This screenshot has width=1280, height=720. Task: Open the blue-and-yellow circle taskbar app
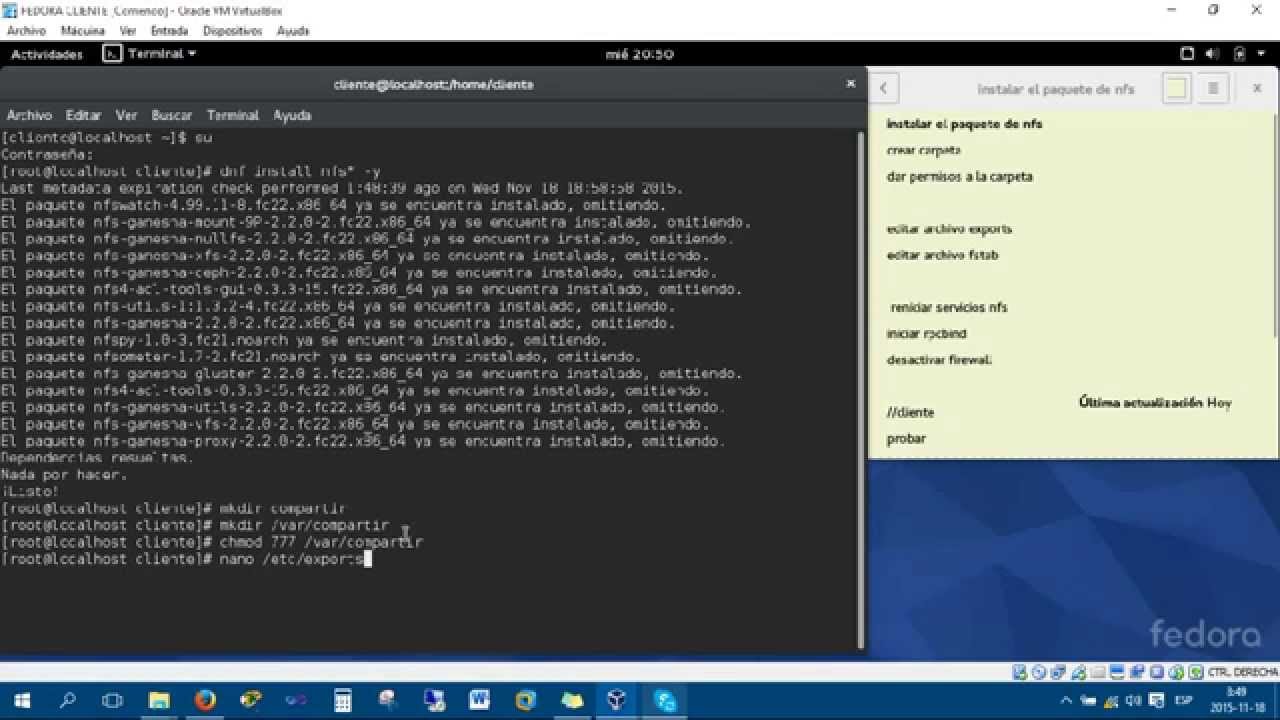point(525,700)
